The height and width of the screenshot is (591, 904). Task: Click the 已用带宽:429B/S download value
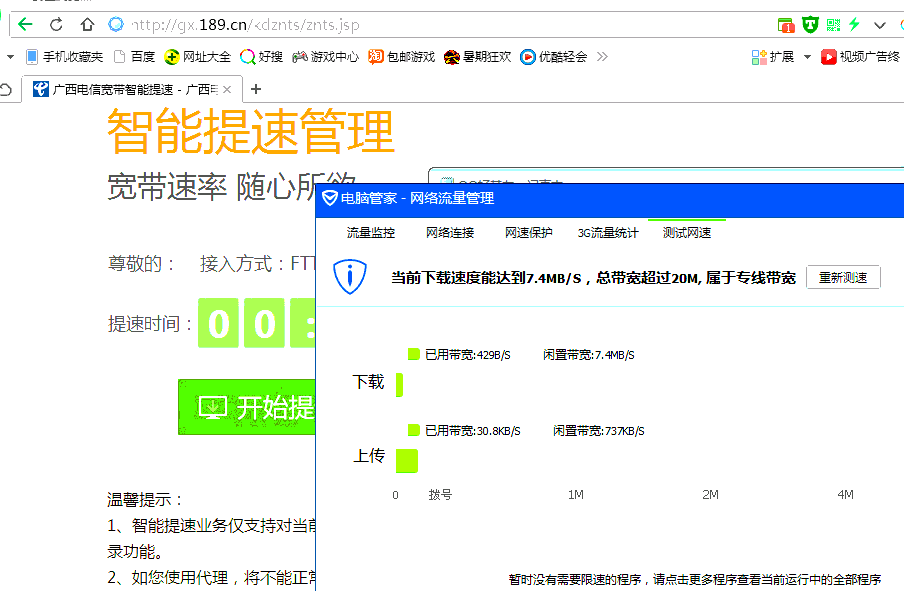(x=468, y=355)
